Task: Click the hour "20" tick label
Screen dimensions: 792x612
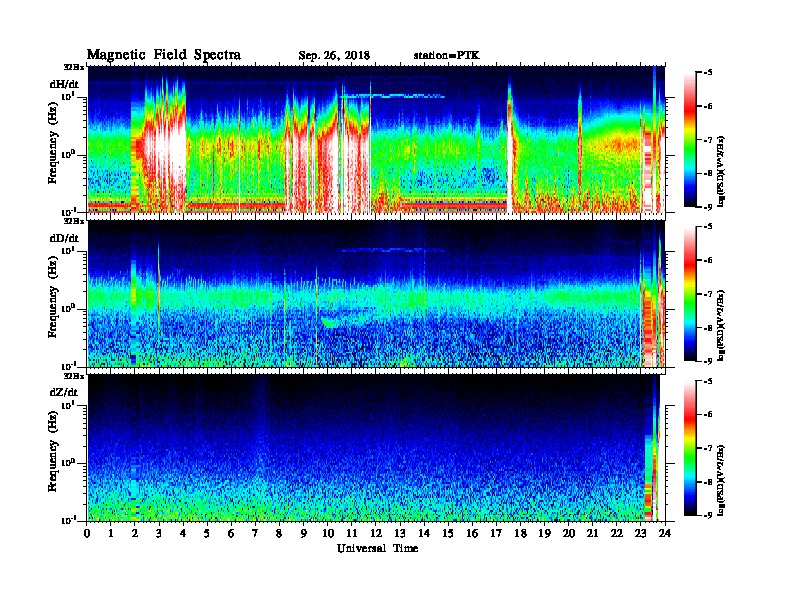Action: click(568, 533)
